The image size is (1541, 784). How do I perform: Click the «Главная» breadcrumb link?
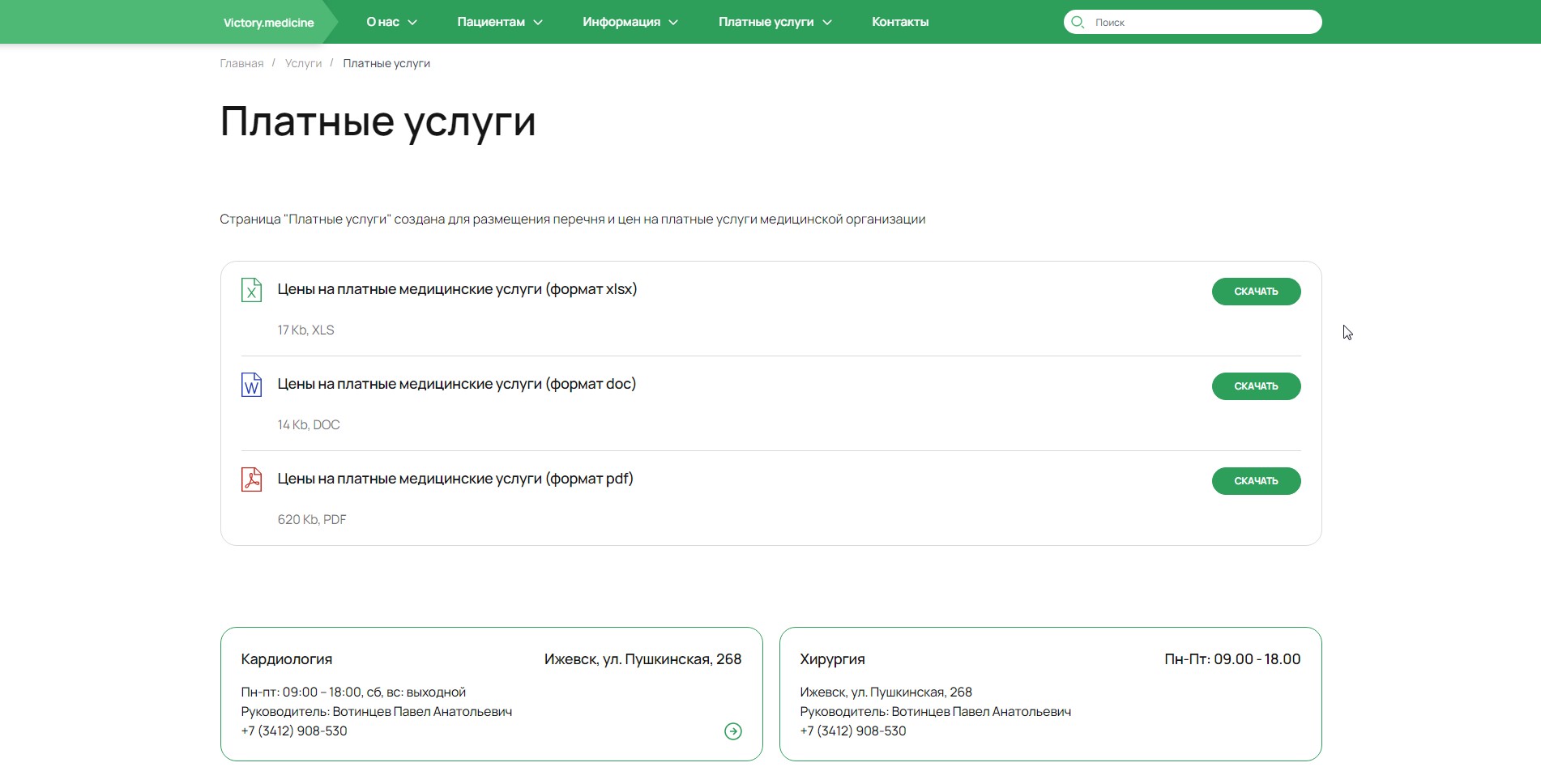pyautogui.click(x=241, y=63)
